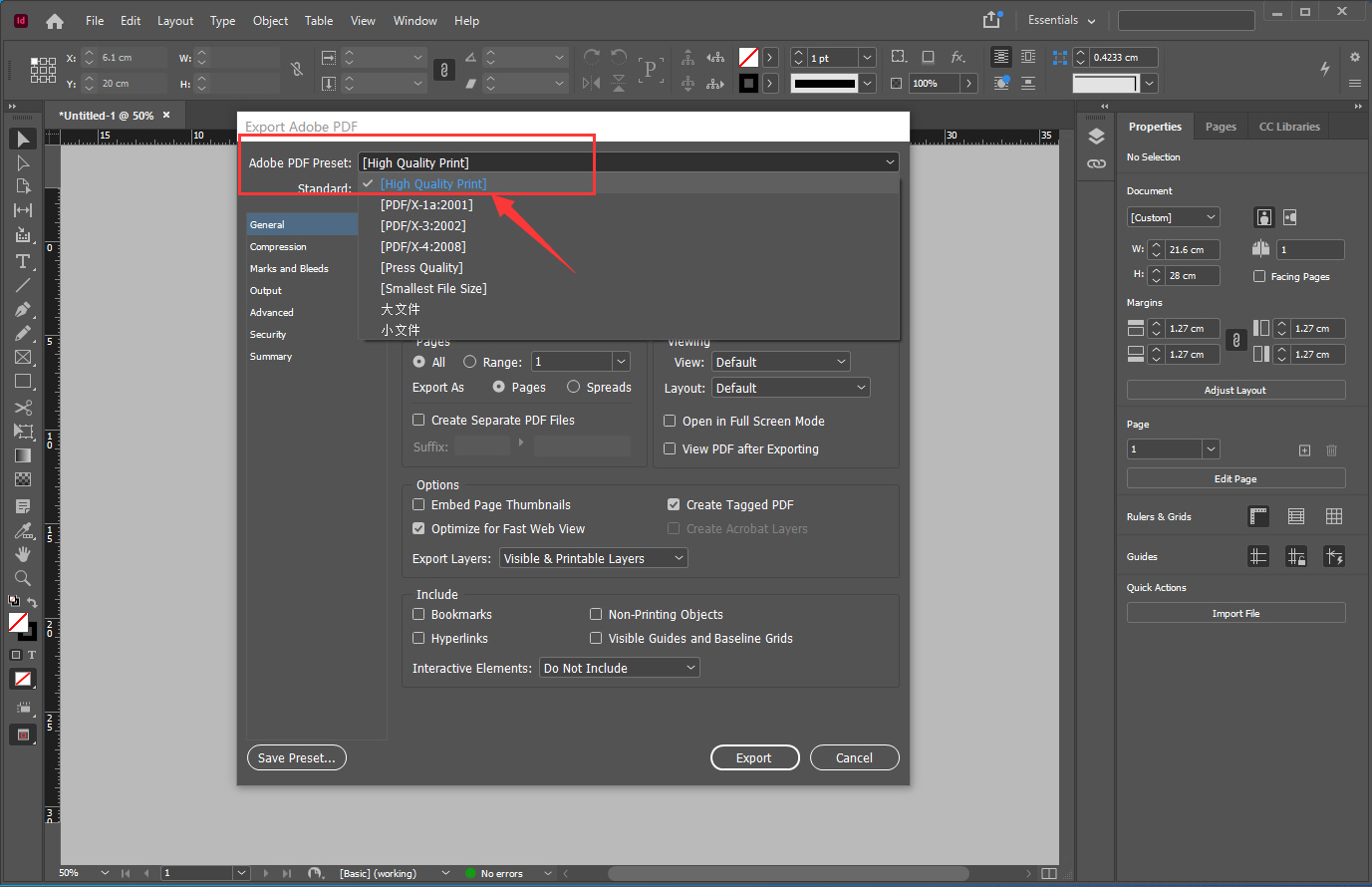
Task: Select the Range radio button
Action: coord(470,362)
